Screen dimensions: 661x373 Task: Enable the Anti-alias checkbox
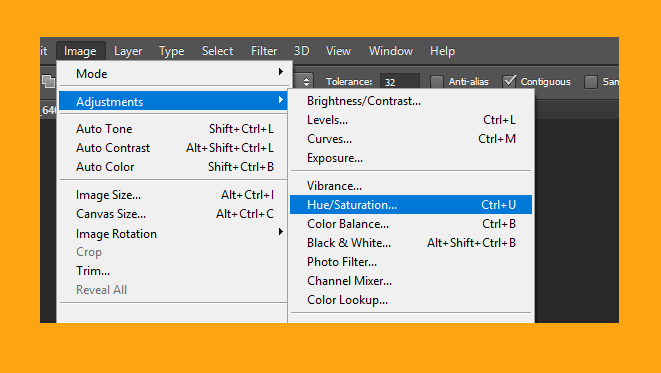(x=437, y=81)
